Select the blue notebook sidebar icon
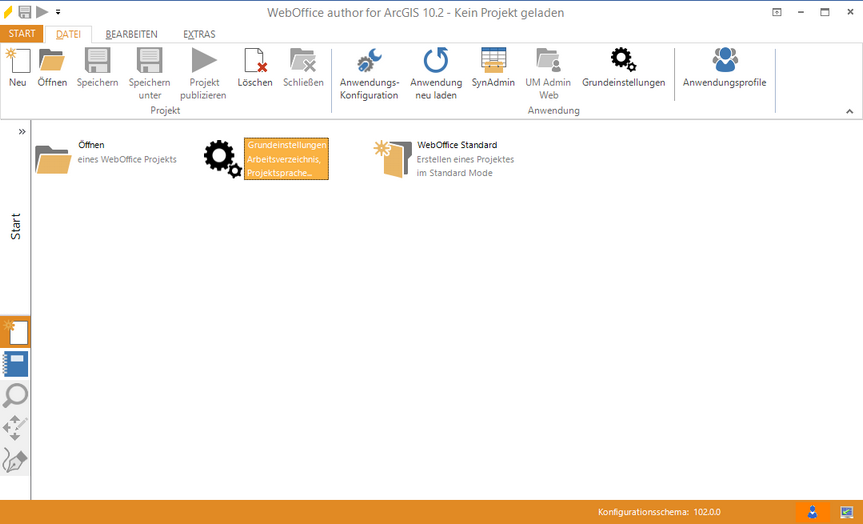Viewport: 863px width, 524px height. (x=15, y=364)
